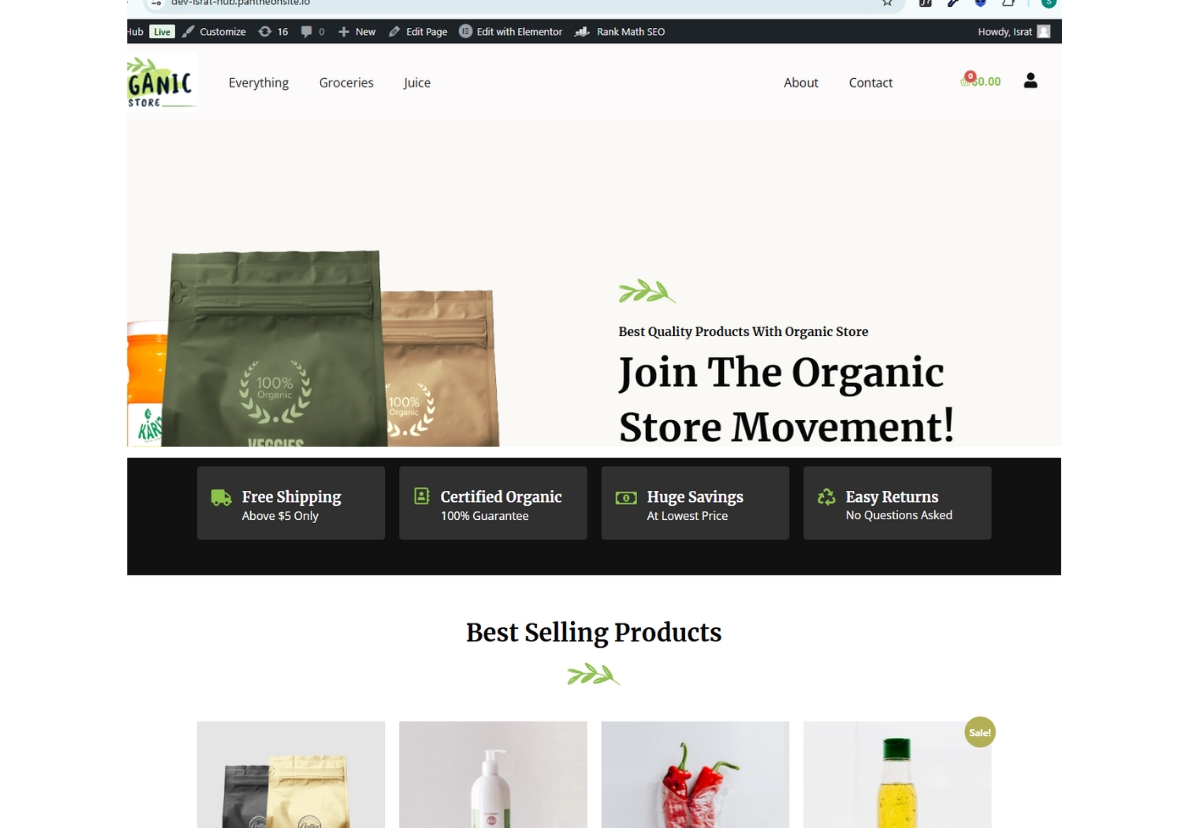Open the shopping cart showing $0.00
The width and height of the screenshot is (1188, 828).
[x=980, y=80]
